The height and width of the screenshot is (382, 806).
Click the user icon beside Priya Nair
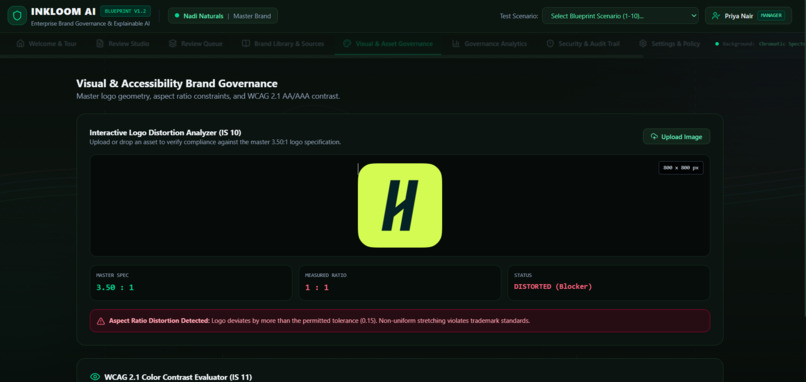716,16
